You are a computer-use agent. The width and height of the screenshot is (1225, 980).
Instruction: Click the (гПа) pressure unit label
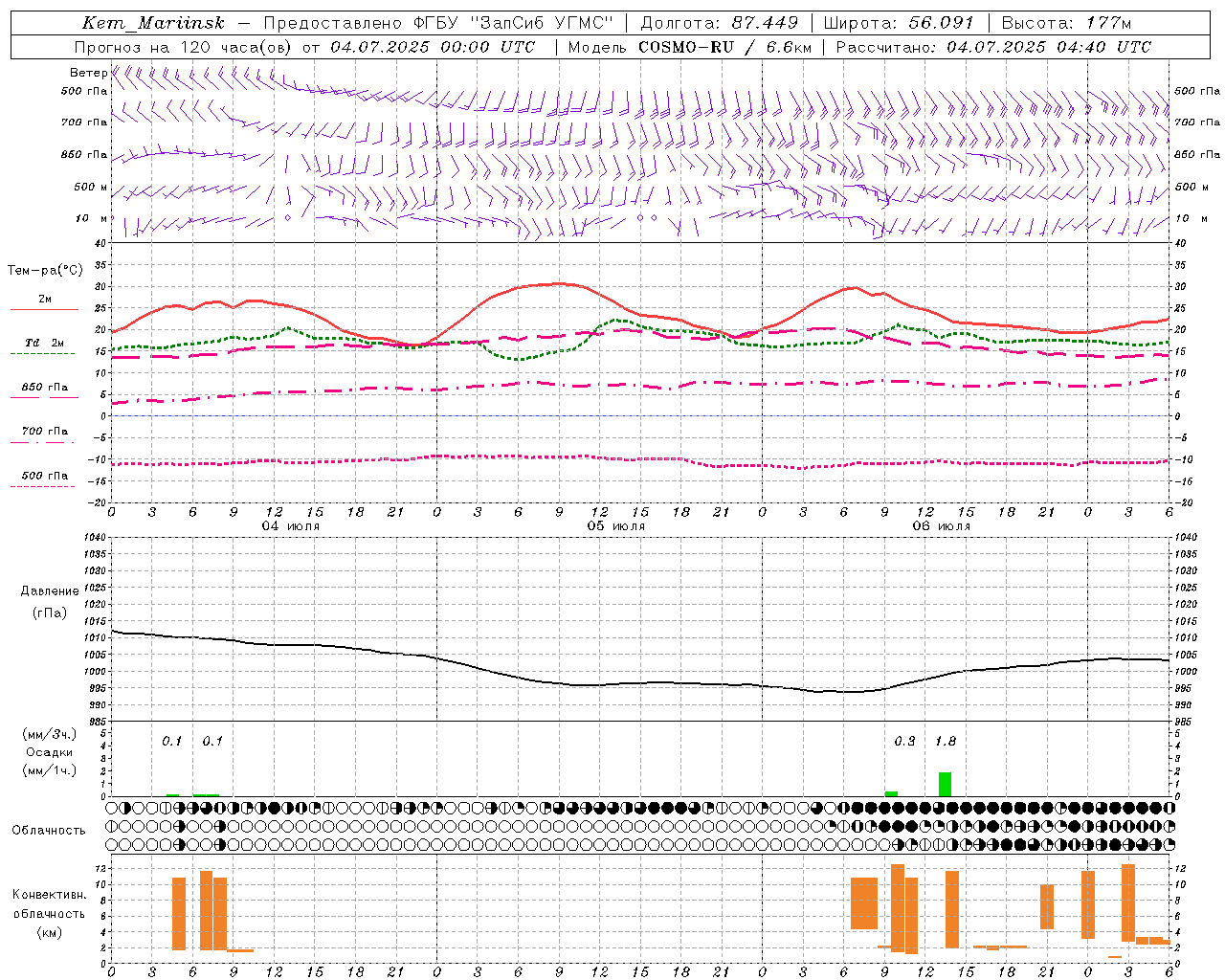click(50, 613)
